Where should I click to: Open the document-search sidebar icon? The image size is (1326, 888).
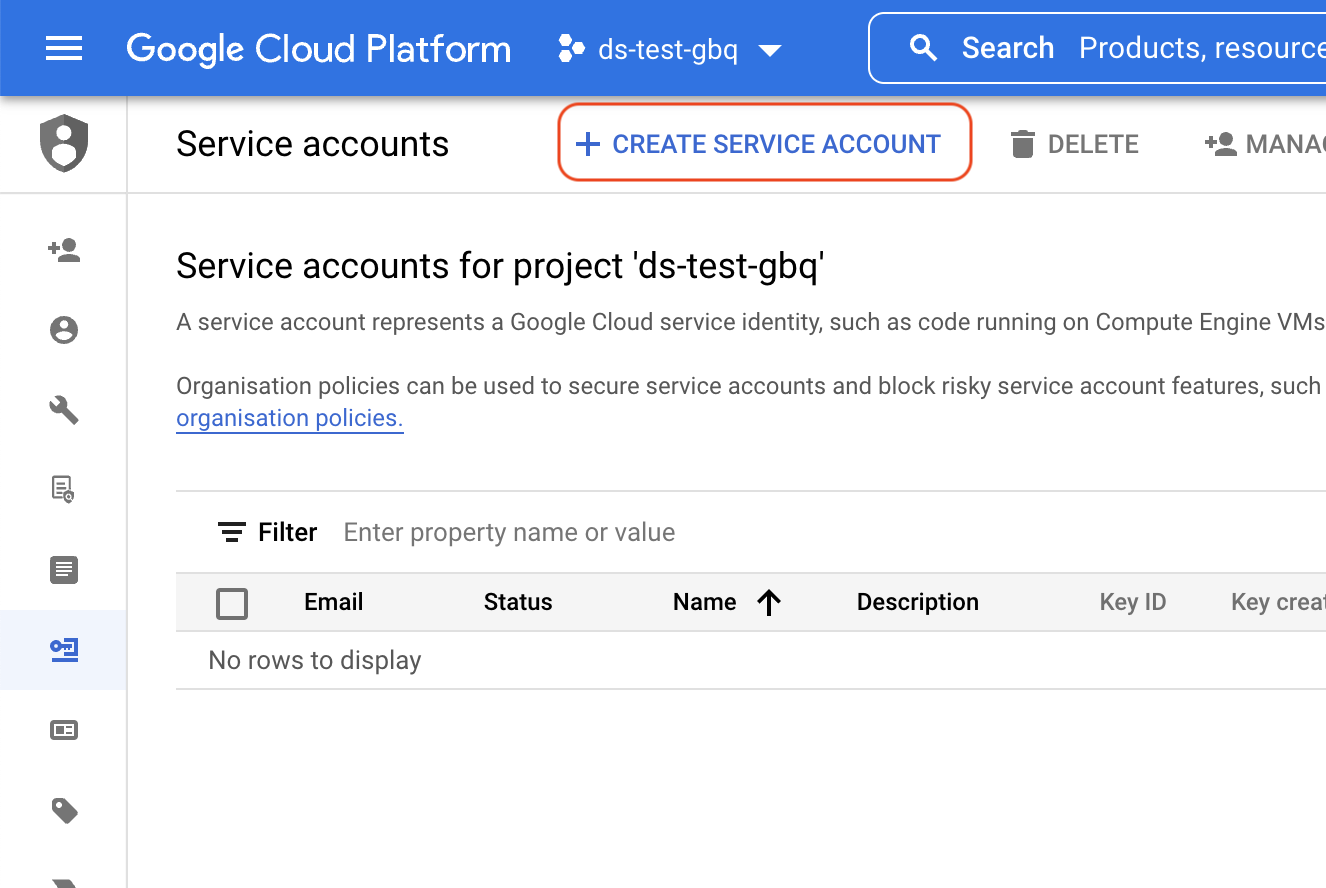[x=64, y=489]
